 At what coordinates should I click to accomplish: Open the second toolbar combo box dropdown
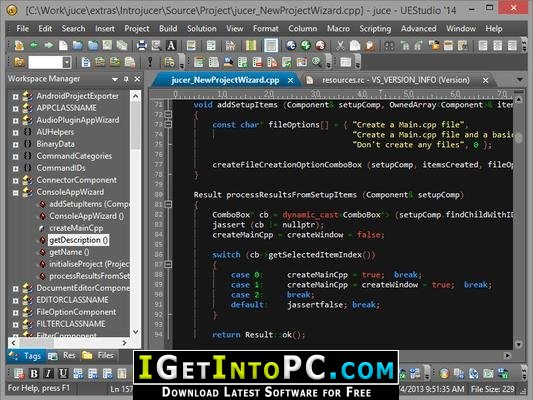pos(67,63)
